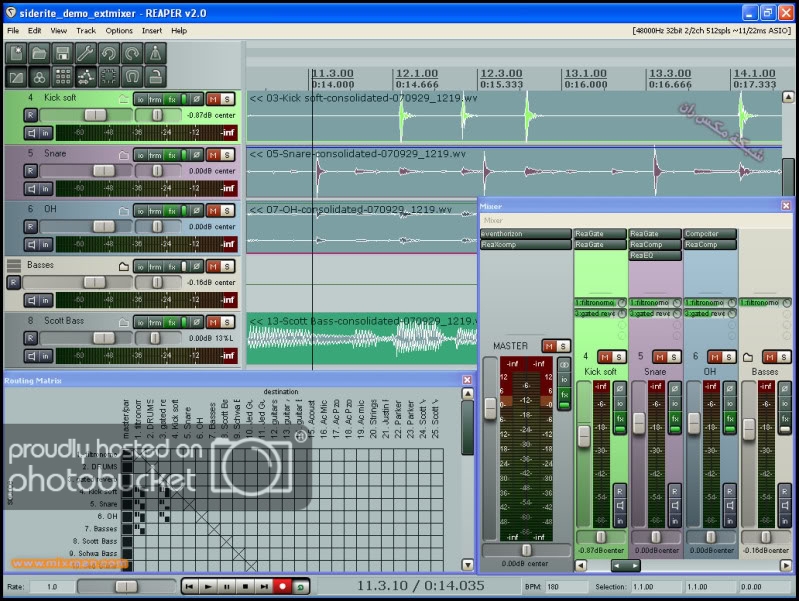Toggle Kick soft track folder icon

point(123,99)
